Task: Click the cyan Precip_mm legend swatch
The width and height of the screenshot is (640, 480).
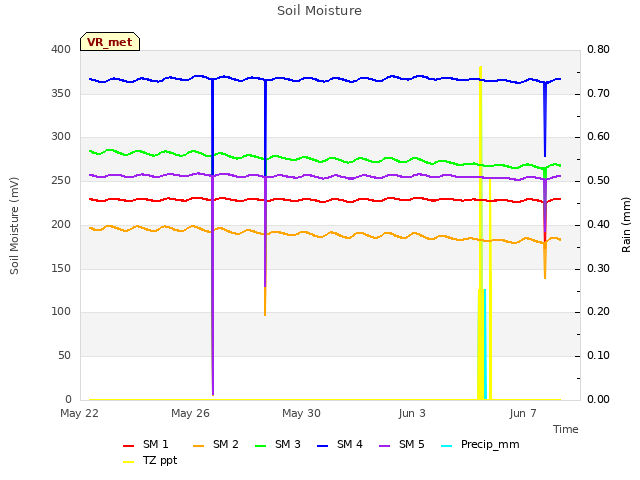Action: click(447, 446)
